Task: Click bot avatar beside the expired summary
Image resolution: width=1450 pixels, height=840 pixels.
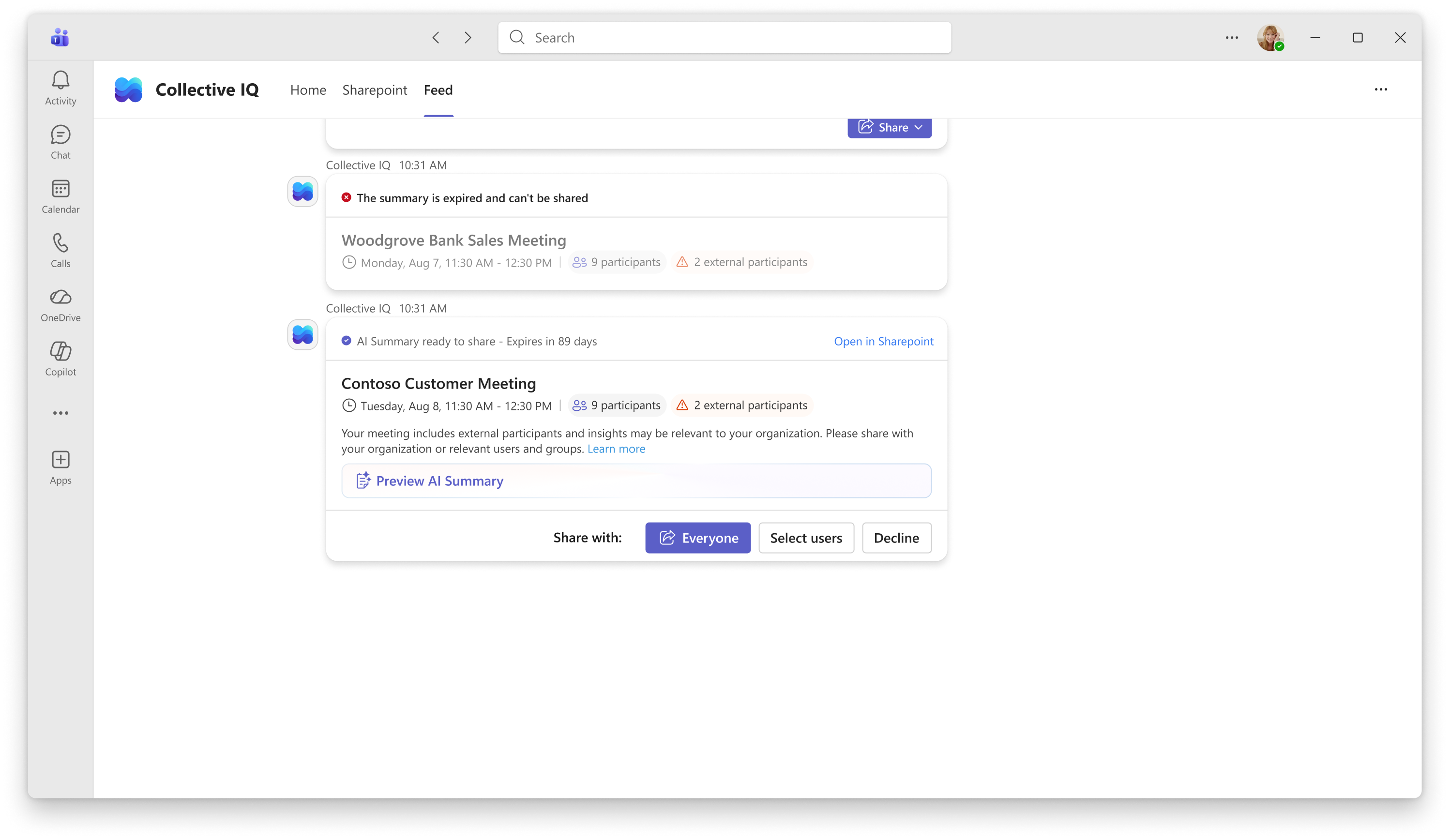Action: (302, 192)
